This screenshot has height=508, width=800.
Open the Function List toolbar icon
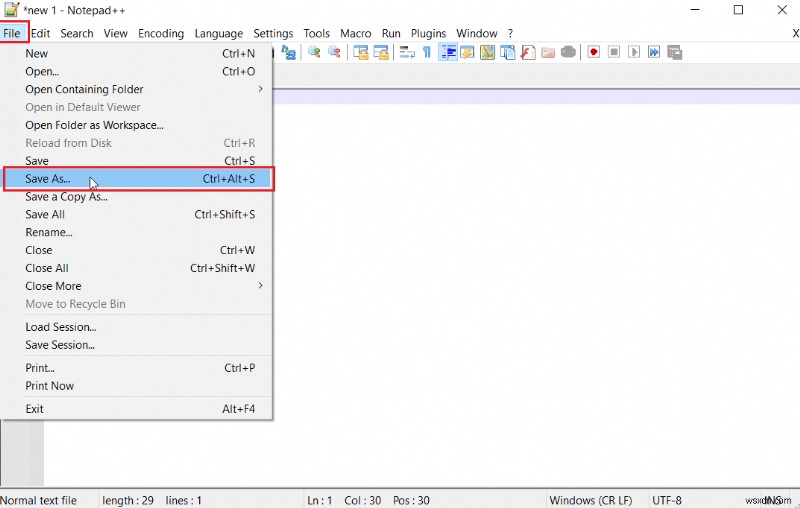[x=528, y=52]
